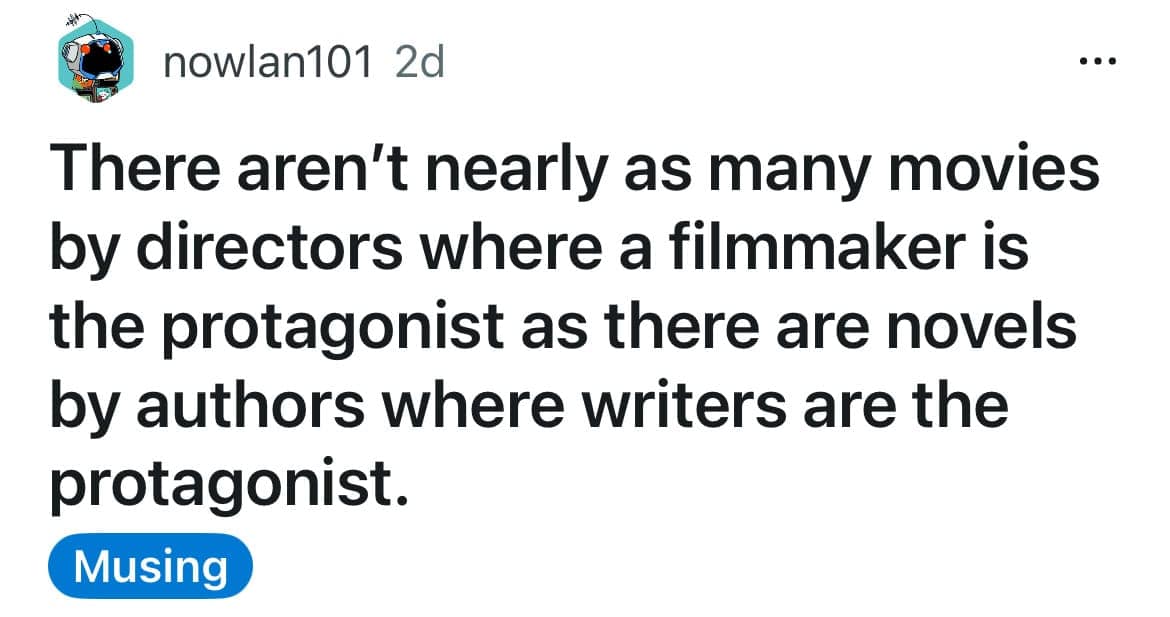Open the three-dot post options menu
Screen dimensions: 1170x617
[x=1097, y=61]
